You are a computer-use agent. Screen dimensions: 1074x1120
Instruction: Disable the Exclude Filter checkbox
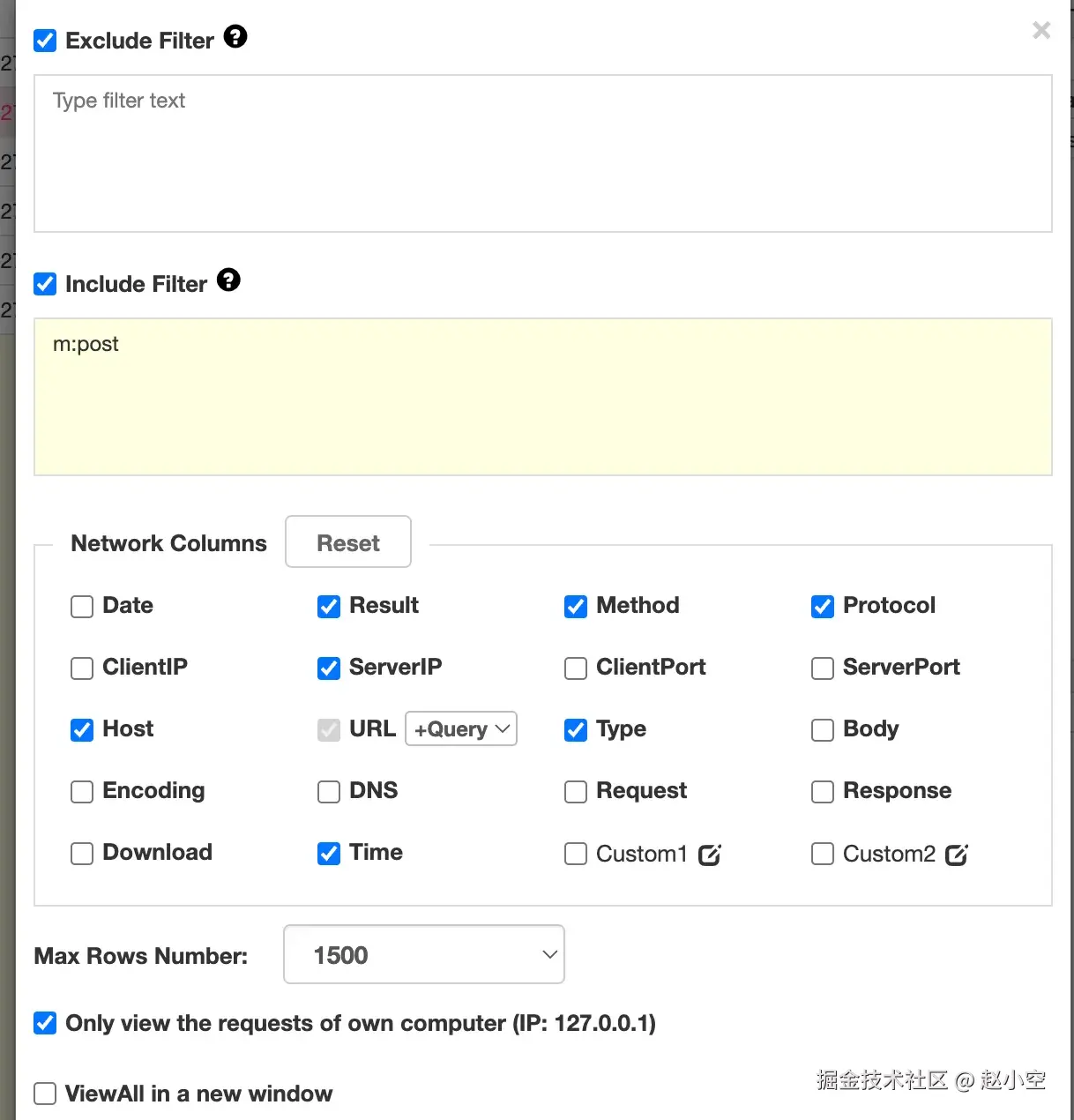pos(45,41)
